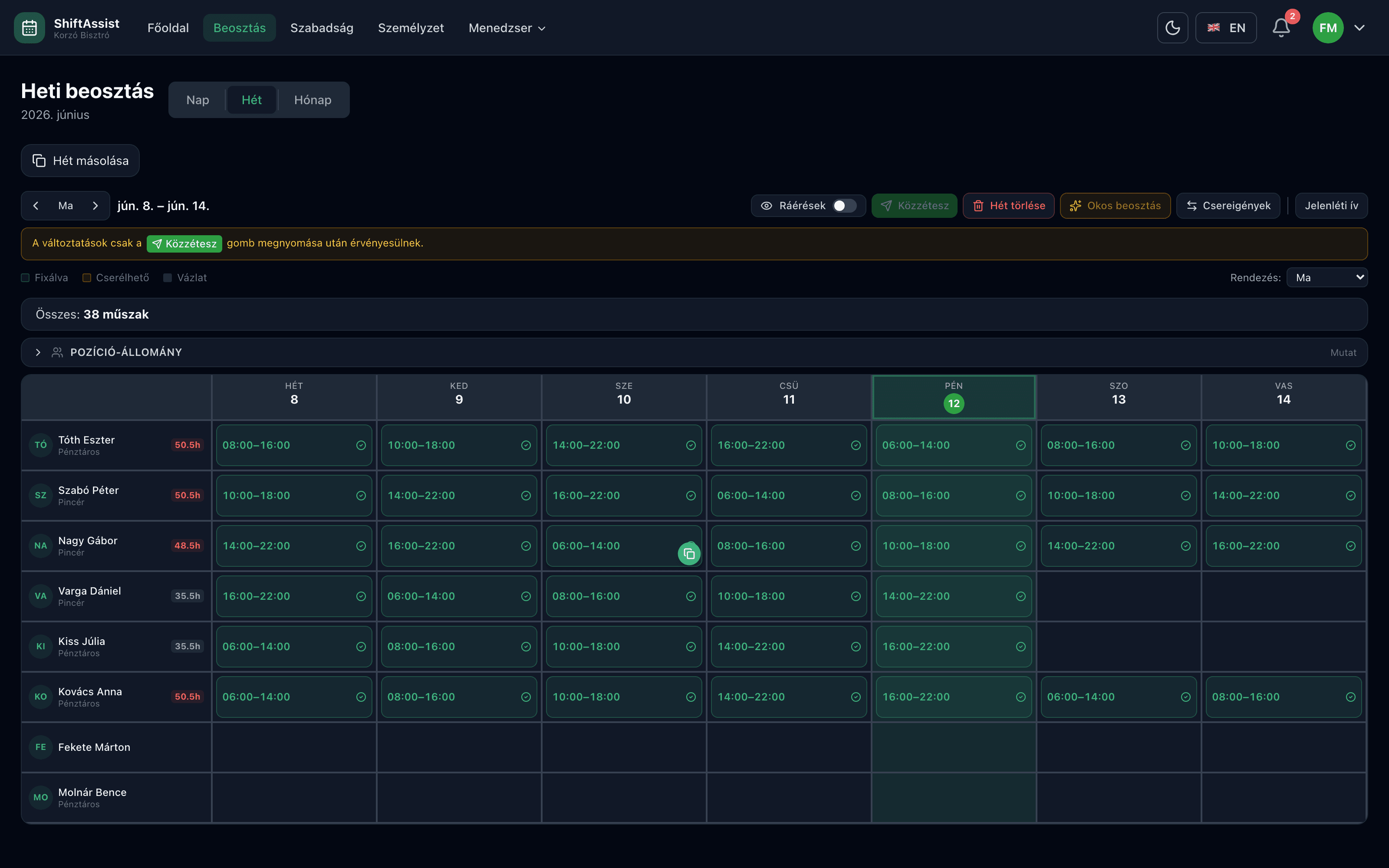The width and height of the screenshot is (1389, 868).
Task: Click empty Monday cell for Fekete Márton
Action: (294, 747)
